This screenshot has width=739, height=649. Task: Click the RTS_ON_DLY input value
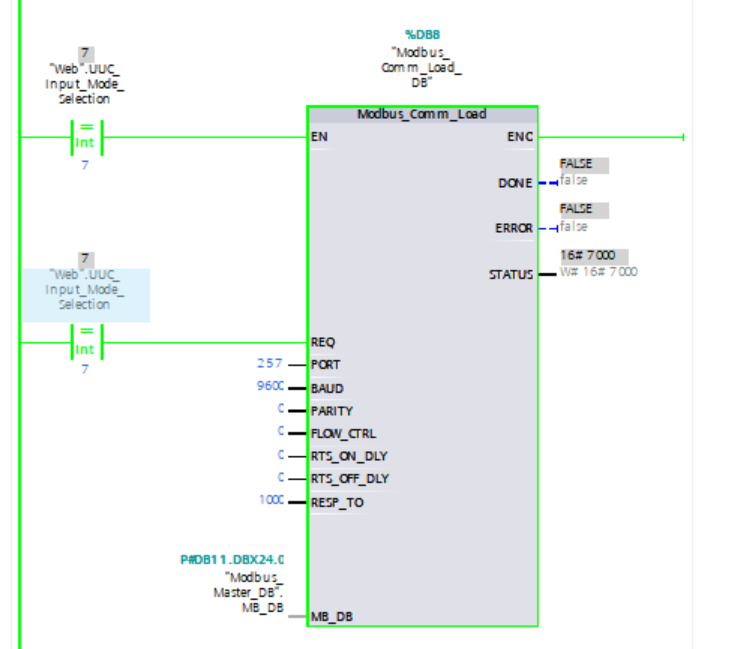coord(280,455)
